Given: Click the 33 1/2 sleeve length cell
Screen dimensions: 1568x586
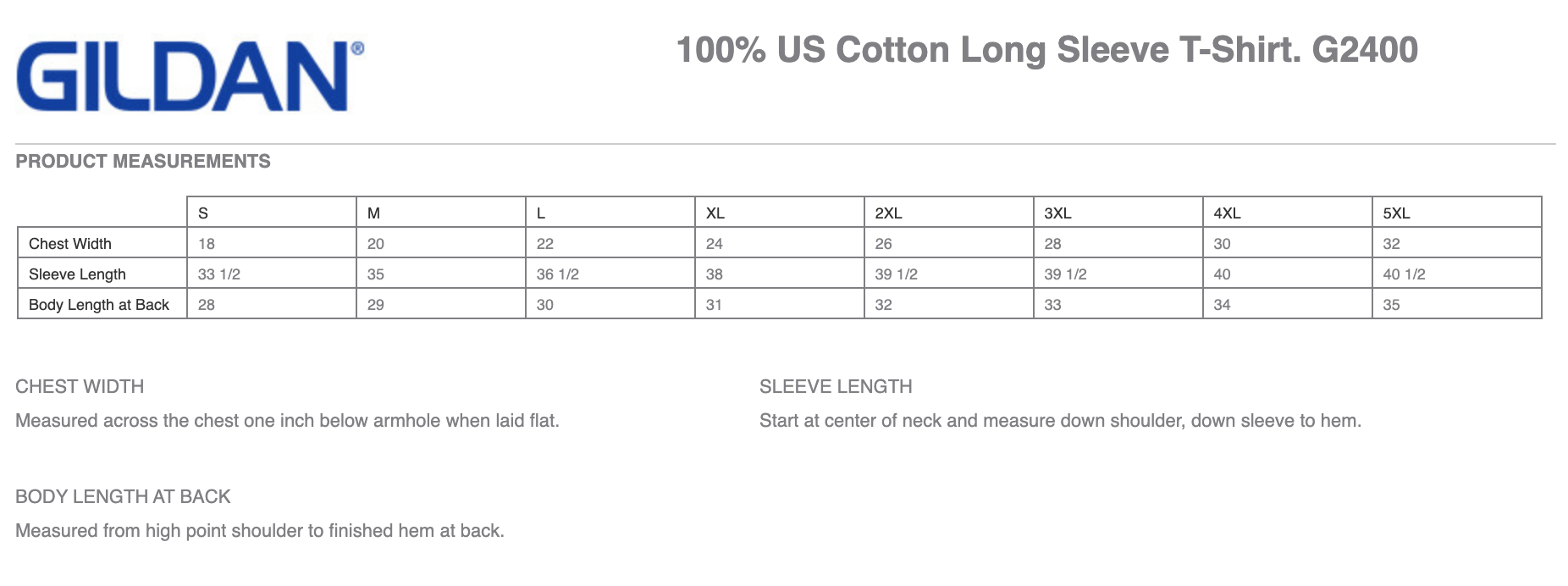Looking at the screenshot, I should [272, 274].
